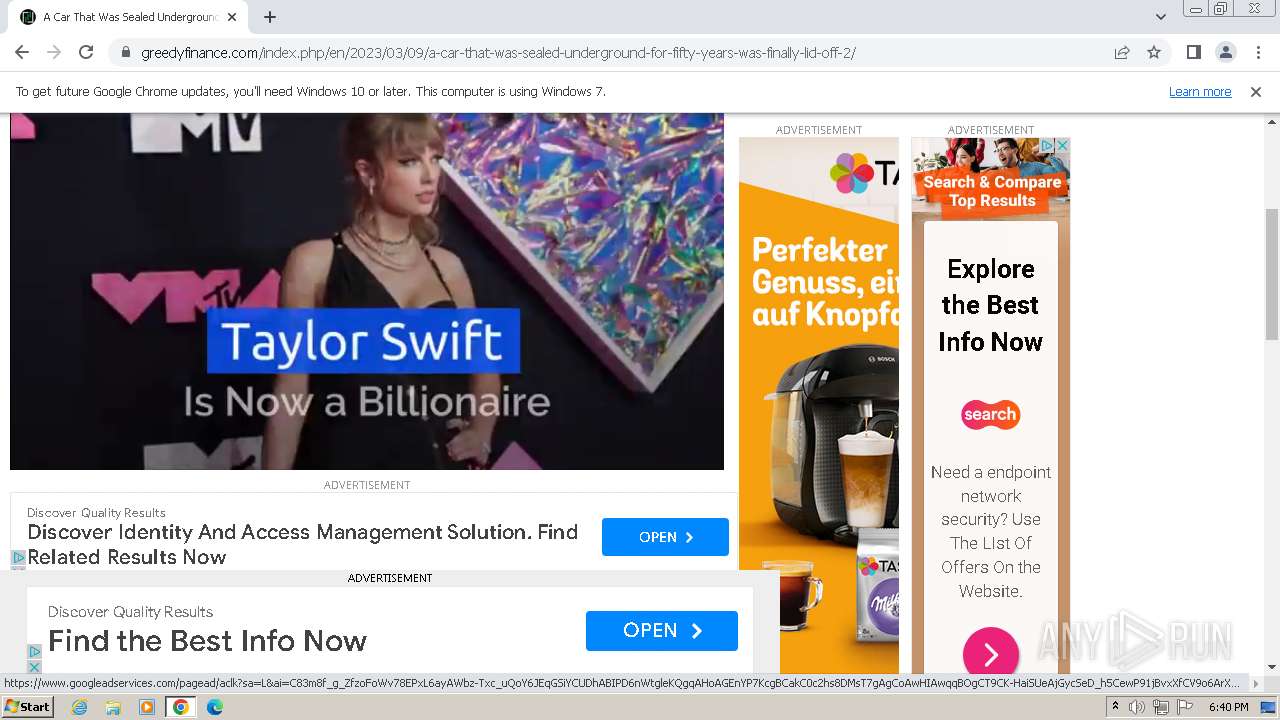Click AdChoices icon on Search & Compare ad
Image resolution: width=1280 pixels, height=720 pixels.
click(1047, 145)
